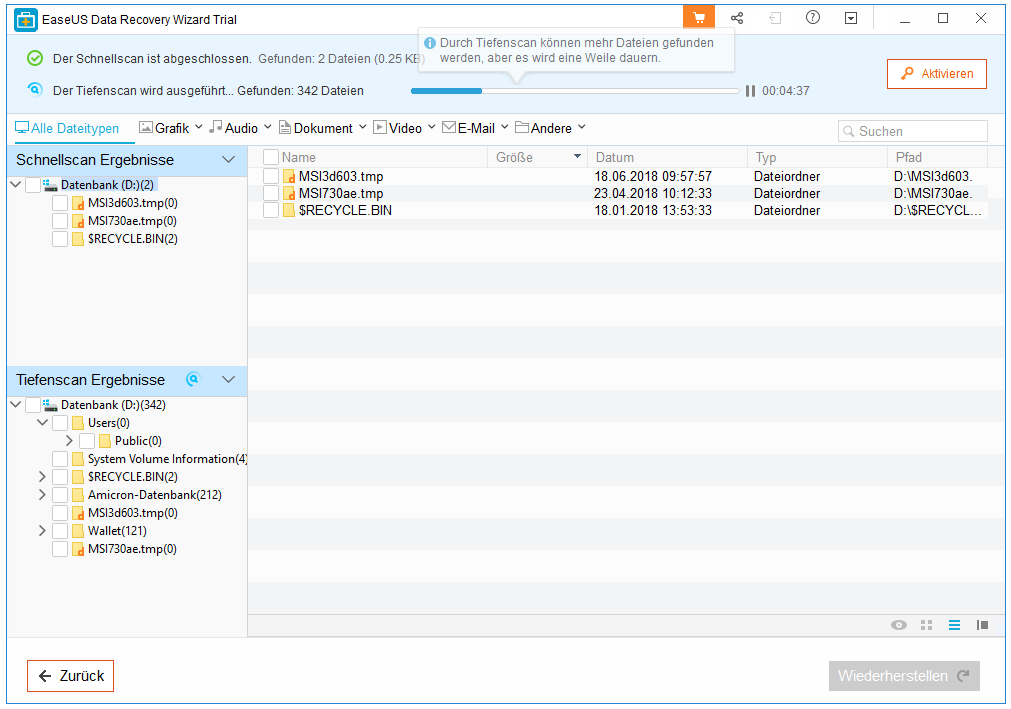
Task: Click the green Schnellscan completed check icon
Action: (x=35, y=59)
